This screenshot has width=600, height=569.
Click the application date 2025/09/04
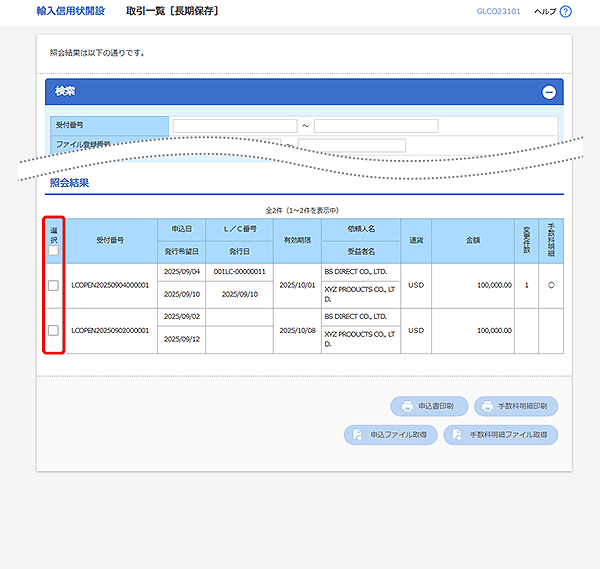point(182,272)
